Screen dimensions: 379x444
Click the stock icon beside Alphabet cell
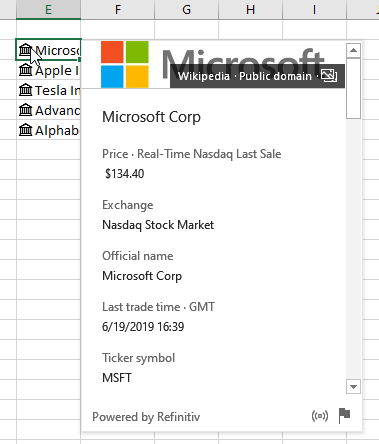[x=25, y=130]
